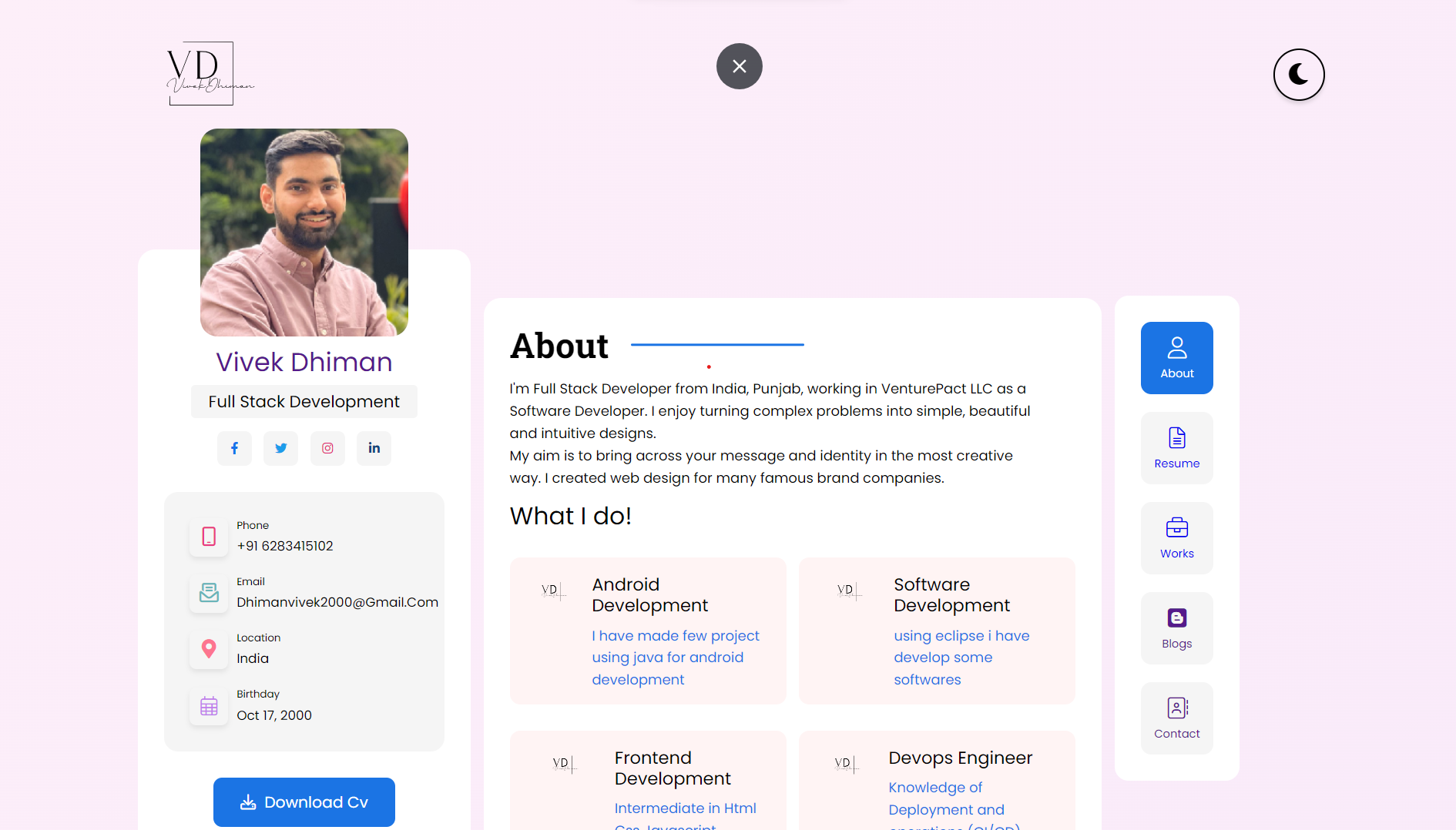Go to the Contact tab
This screenshot has width=1456, height=830.
click(x=1177, y=718)
